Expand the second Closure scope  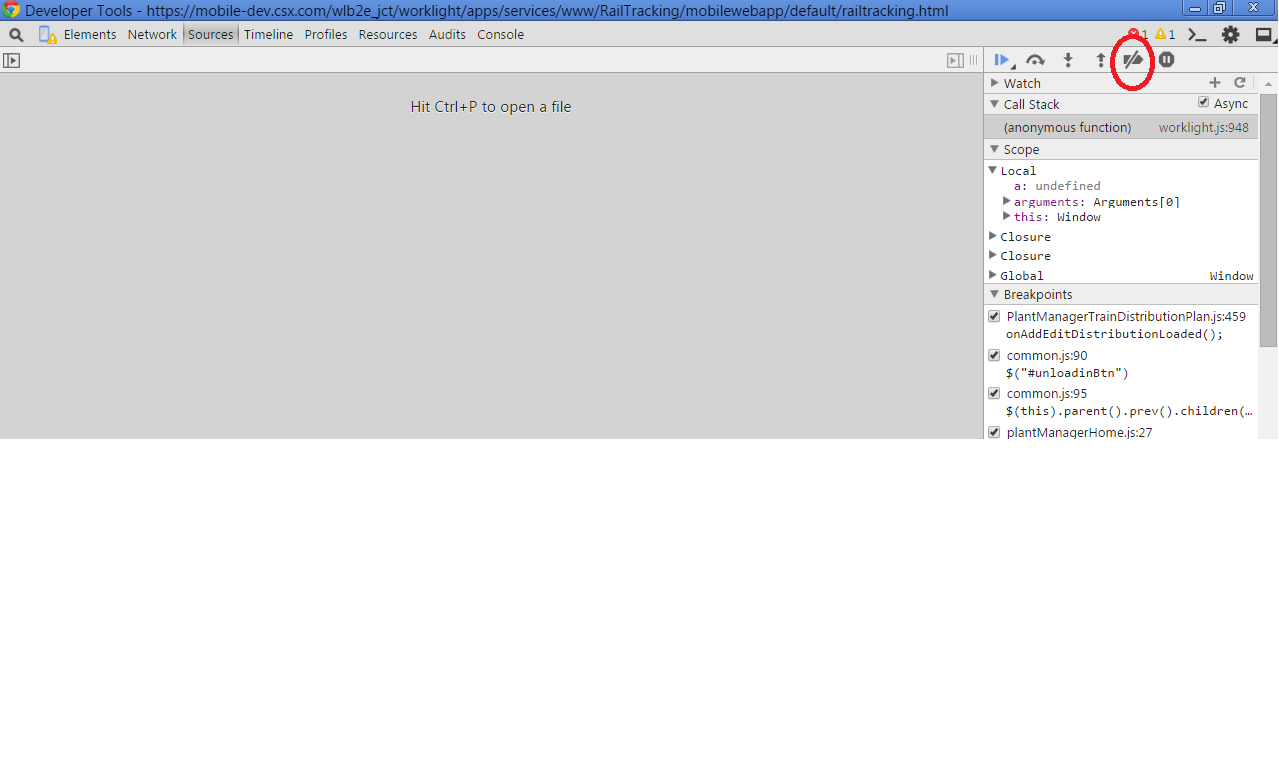[992, 255]
